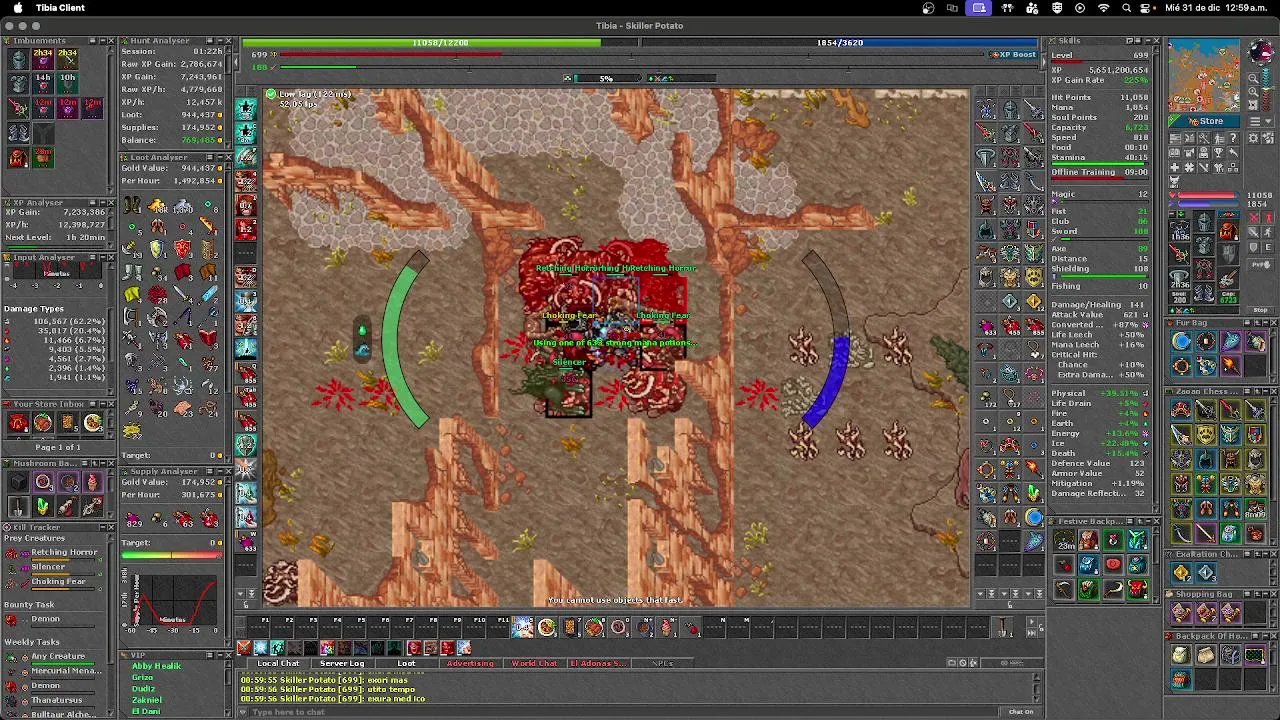1280x720 pixels.
Task: Open the VIP panel menu icon
Action: tap(208, 655)
